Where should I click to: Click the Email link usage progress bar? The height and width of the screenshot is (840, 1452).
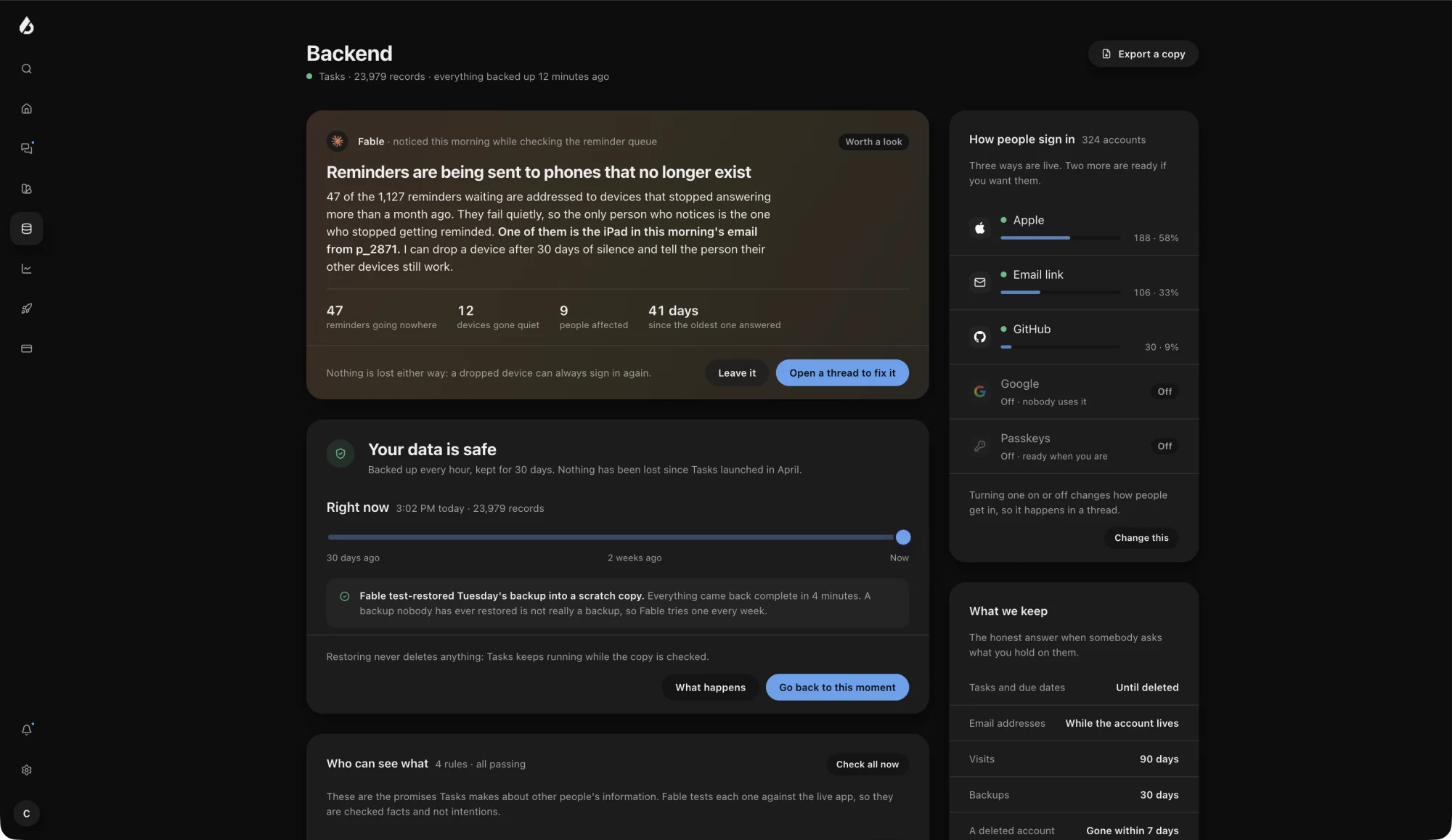pos(1060,292)
